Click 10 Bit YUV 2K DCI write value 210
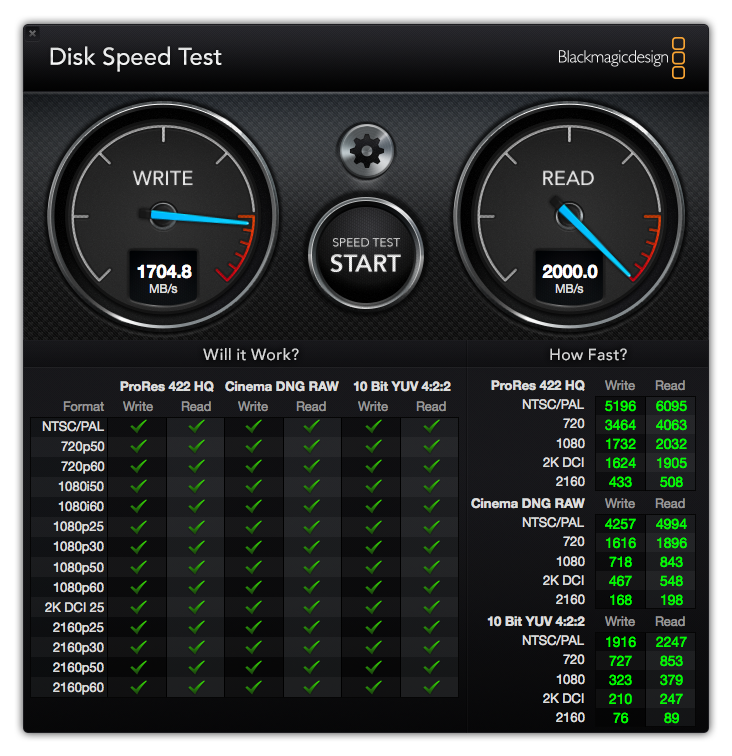Image resolution: width=732 pixels, height=756 pixels. [x=620, y=699]
